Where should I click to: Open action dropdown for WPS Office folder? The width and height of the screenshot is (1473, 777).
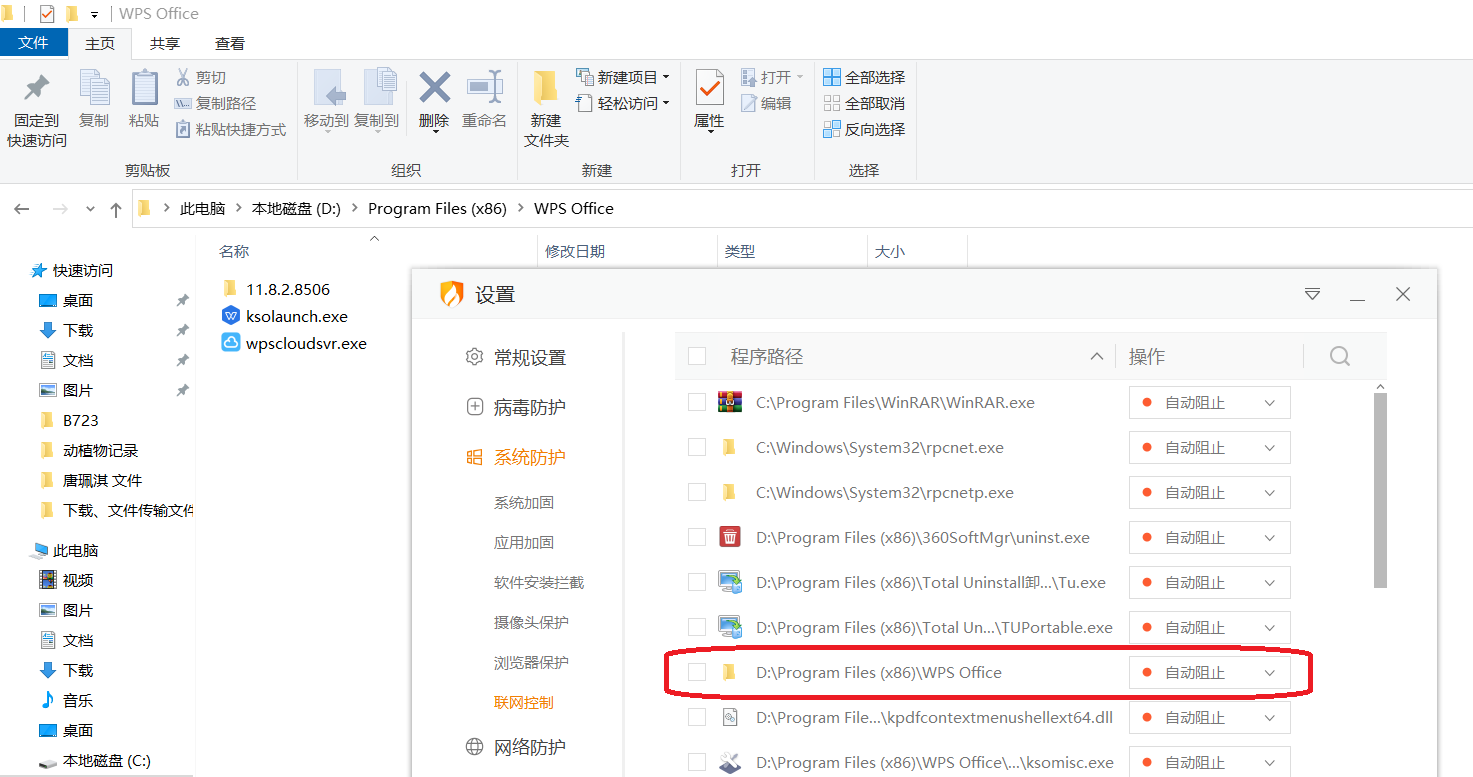1210,672
